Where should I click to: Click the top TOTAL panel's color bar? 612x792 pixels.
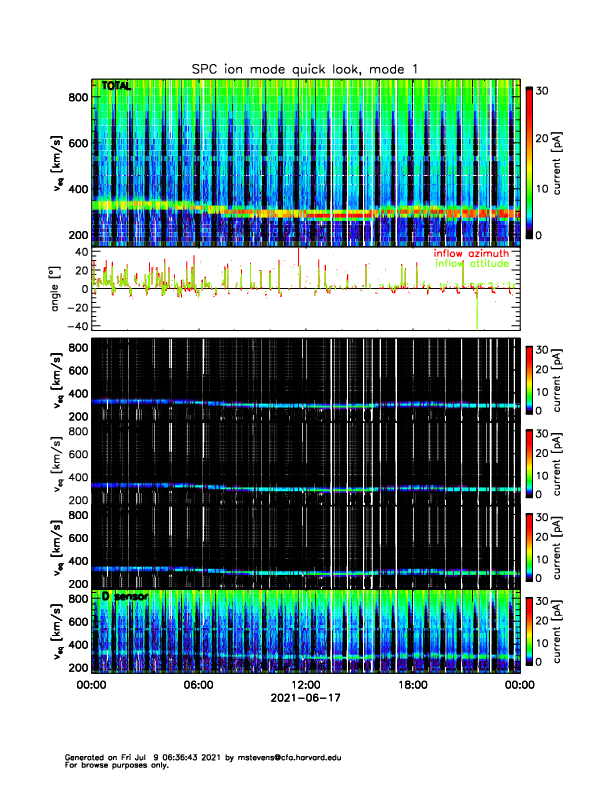click(x=529, y=161)
